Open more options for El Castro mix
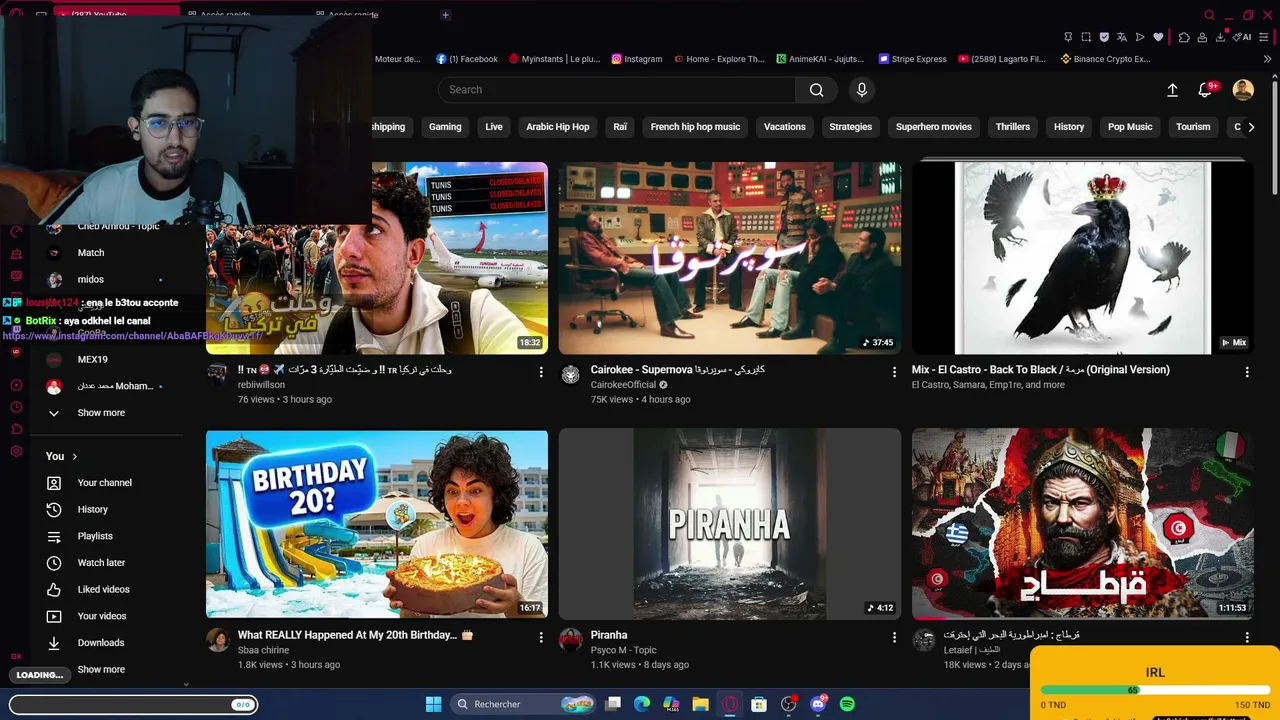The image size is (1280, 720). tap(1247, 372)
